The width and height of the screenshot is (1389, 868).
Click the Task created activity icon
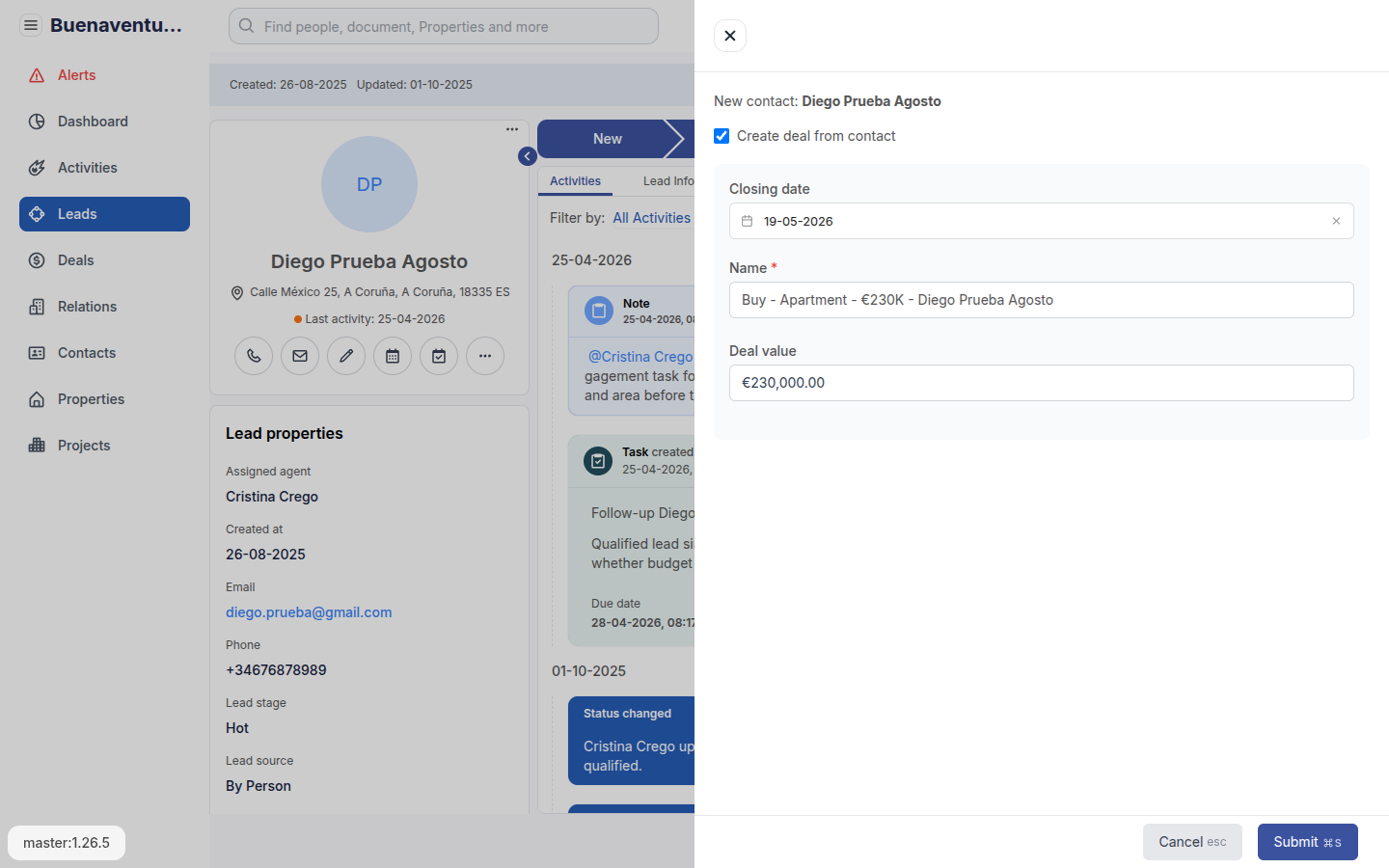tap(598, 461)
